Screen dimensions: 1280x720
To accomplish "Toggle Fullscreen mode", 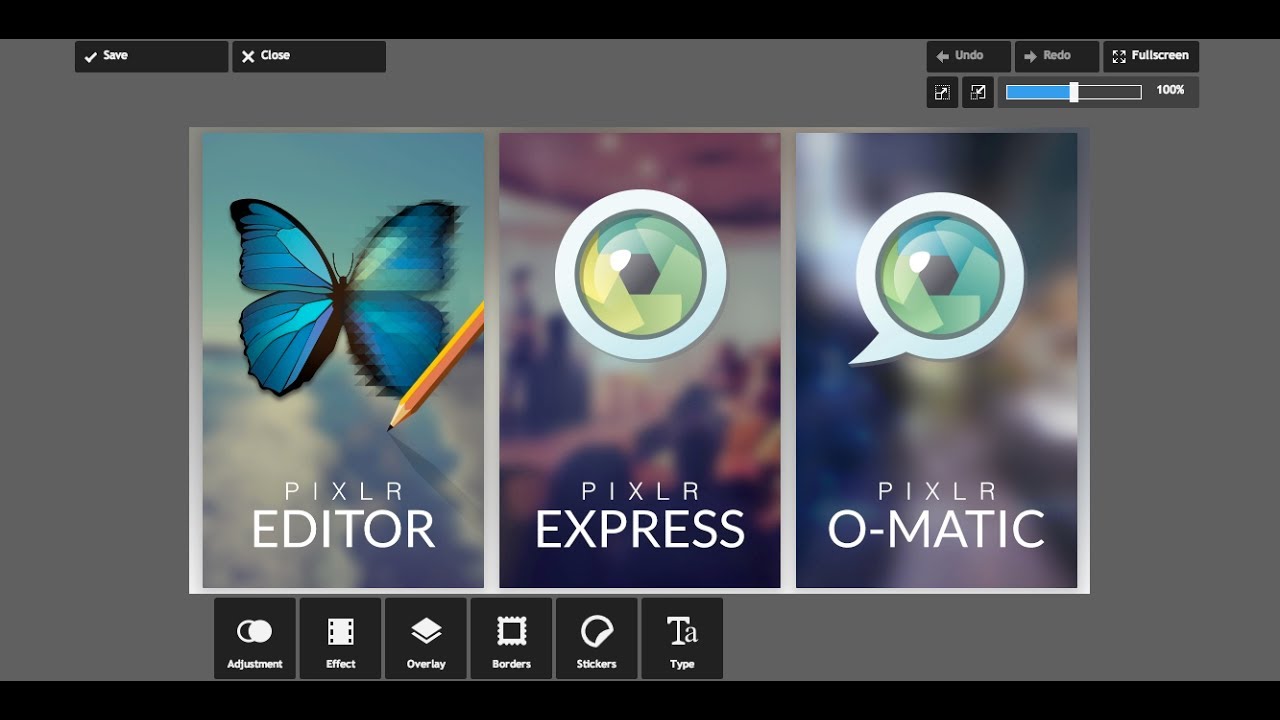I will point(1150,56).
